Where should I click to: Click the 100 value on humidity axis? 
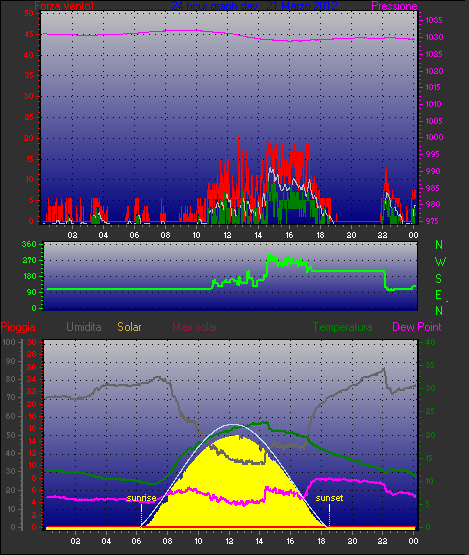[x=9, y=342]
